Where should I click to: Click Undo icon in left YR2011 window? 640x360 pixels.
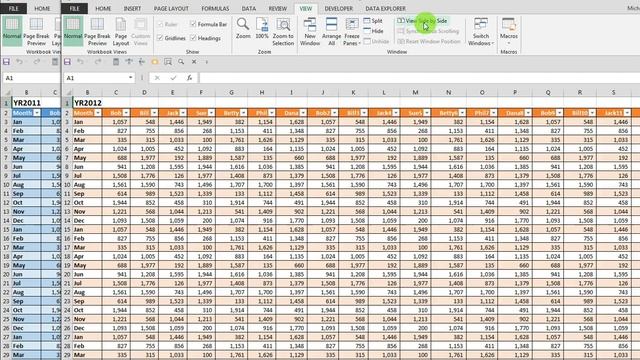19,62
